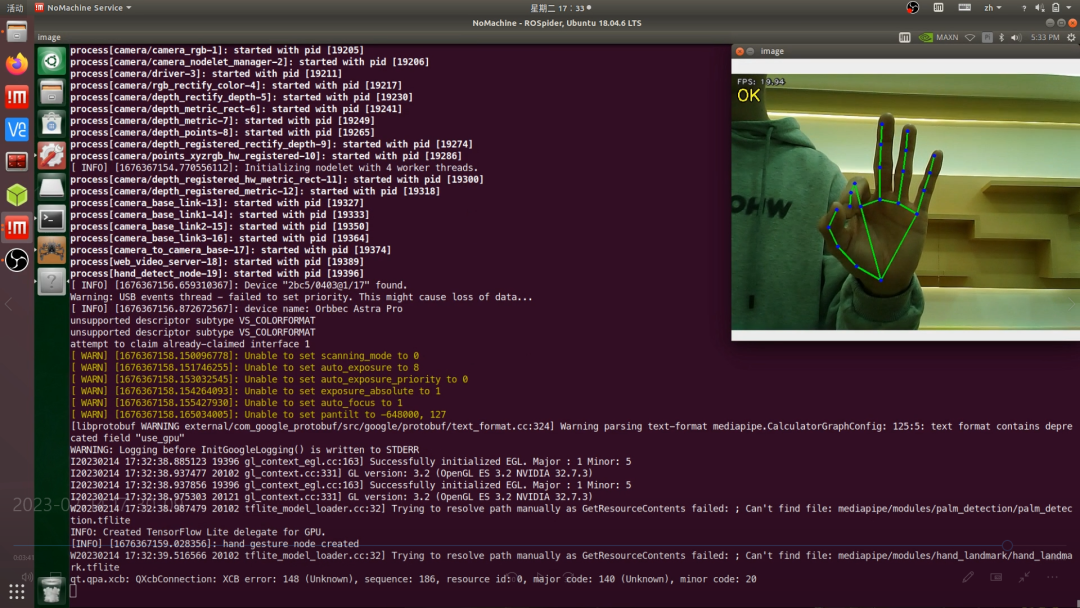
Task: Click the Terminal icon in remote launcher
Action: pos(52,218)
